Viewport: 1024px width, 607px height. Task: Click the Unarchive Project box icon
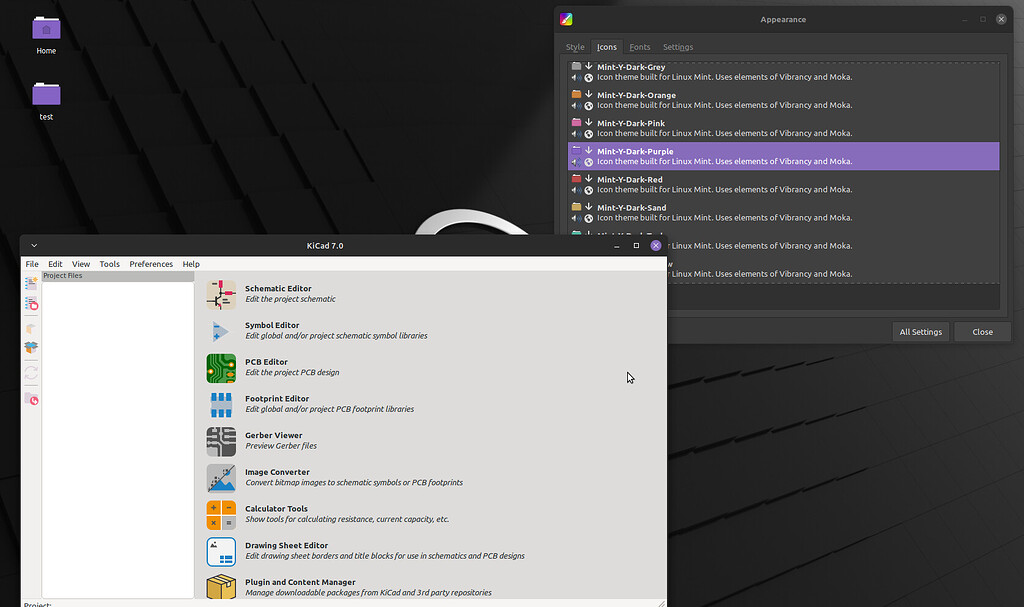pos(32,347)
